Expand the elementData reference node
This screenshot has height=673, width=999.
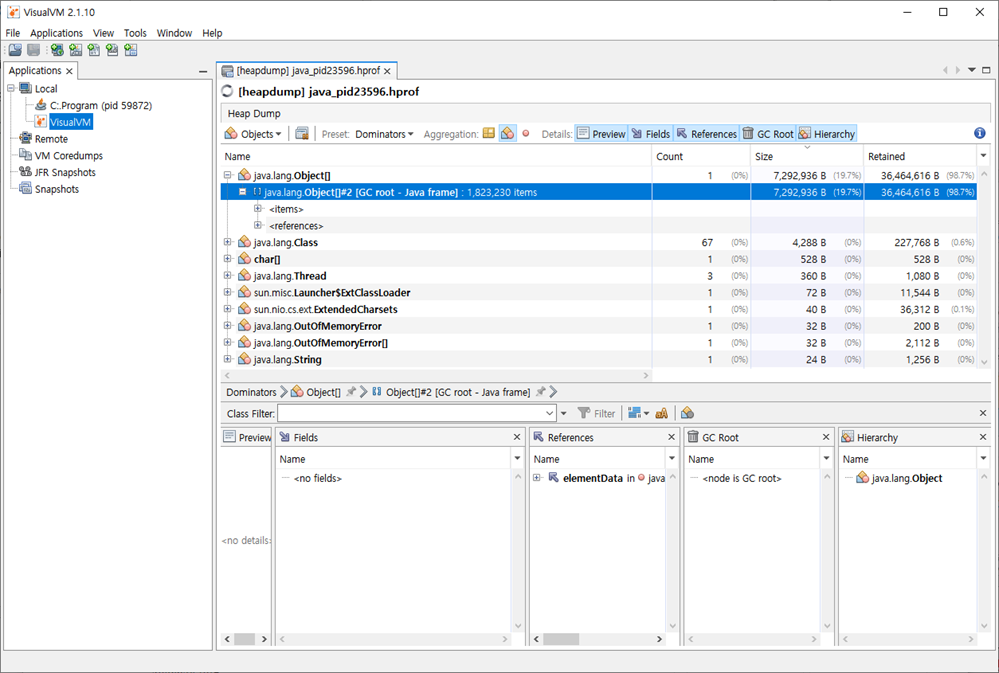pos(536,477)
